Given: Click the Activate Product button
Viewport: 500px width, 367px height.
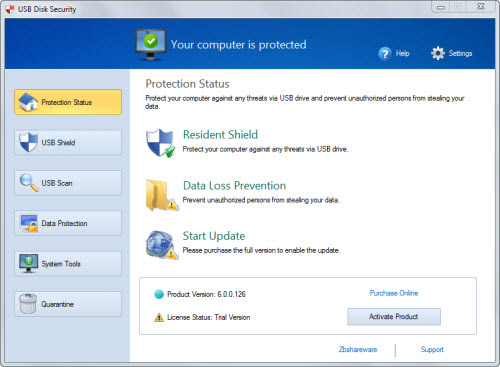Looking at the screenshot, I should (x=394, y=317).
